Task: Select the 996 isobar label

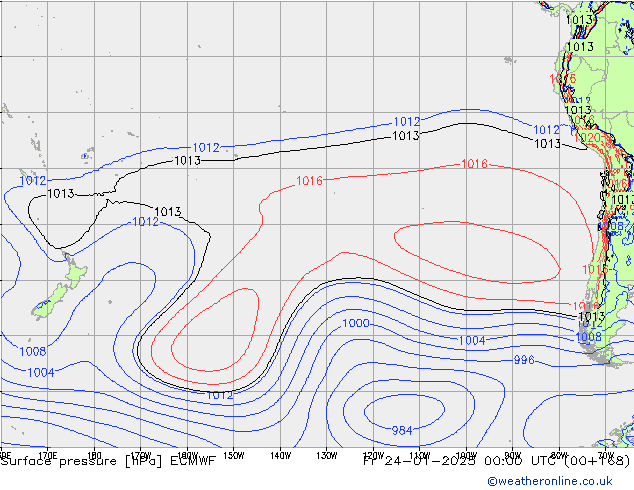Action: click(x=524, y=359)
